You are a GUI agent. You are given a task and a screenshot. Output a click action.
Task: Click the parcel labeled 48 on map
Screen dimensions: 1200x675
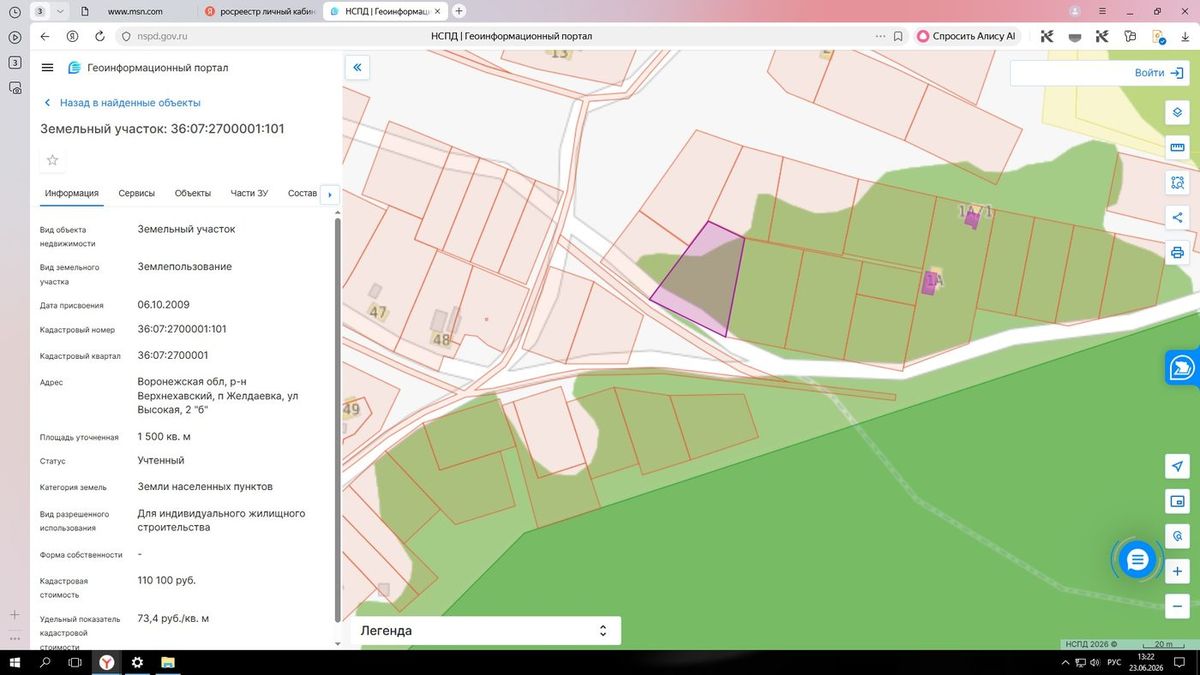441,339
